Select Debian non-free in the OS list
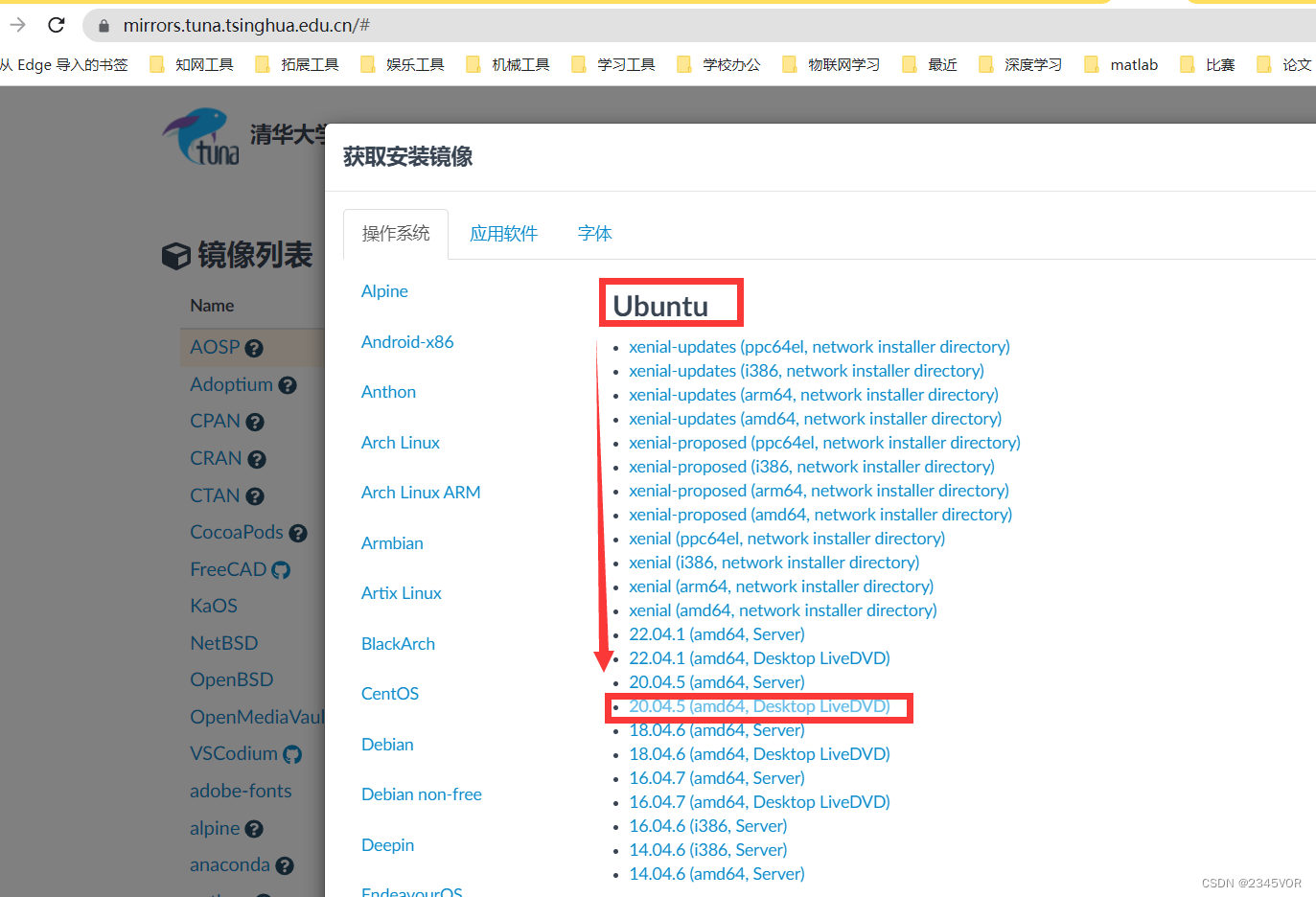1316x897 pixels. pyautogui.click(x=422, y=794)
